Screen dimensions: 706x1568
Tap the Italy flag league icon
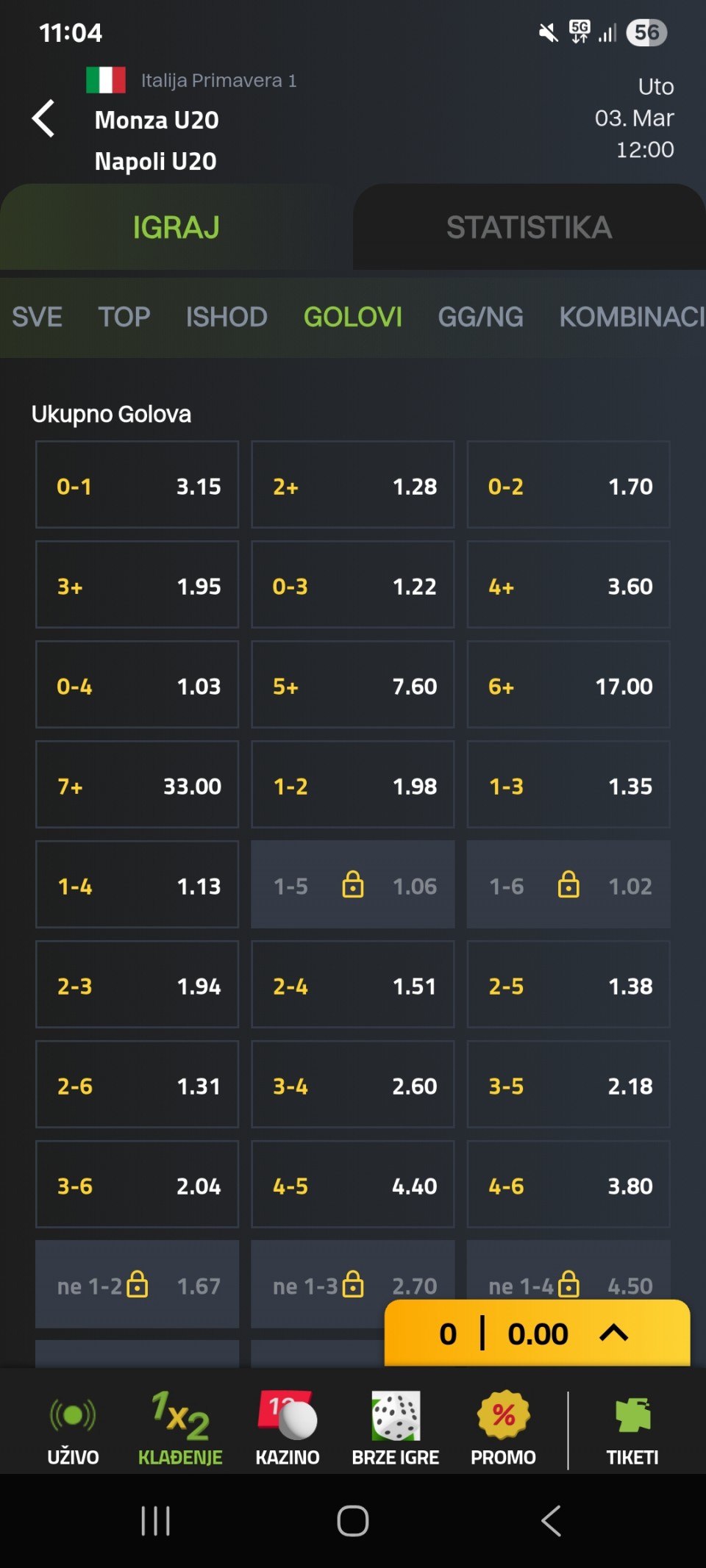[106, 80]
